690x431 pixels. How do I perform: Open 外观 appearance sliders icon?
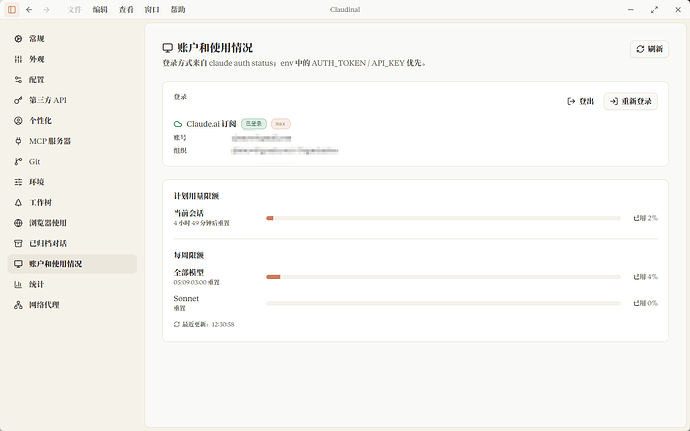point(18,59)
